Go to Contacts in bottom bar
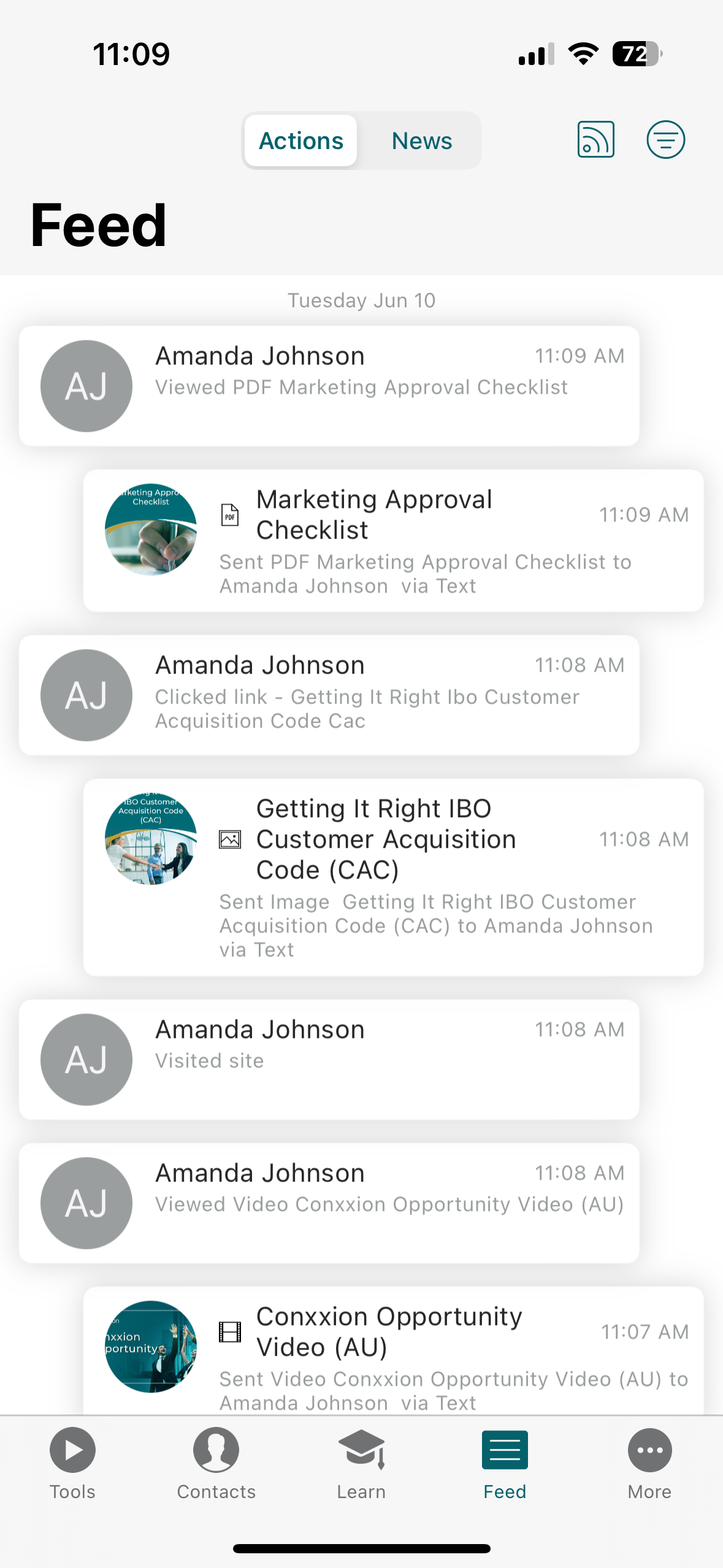The width and height of the screenshot is (723, 1568). click(216, 1450)
